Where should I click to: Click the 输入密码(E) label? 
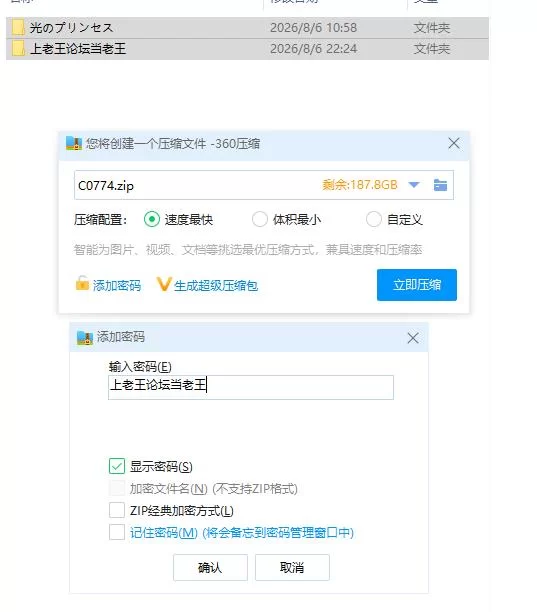point(140,366)
